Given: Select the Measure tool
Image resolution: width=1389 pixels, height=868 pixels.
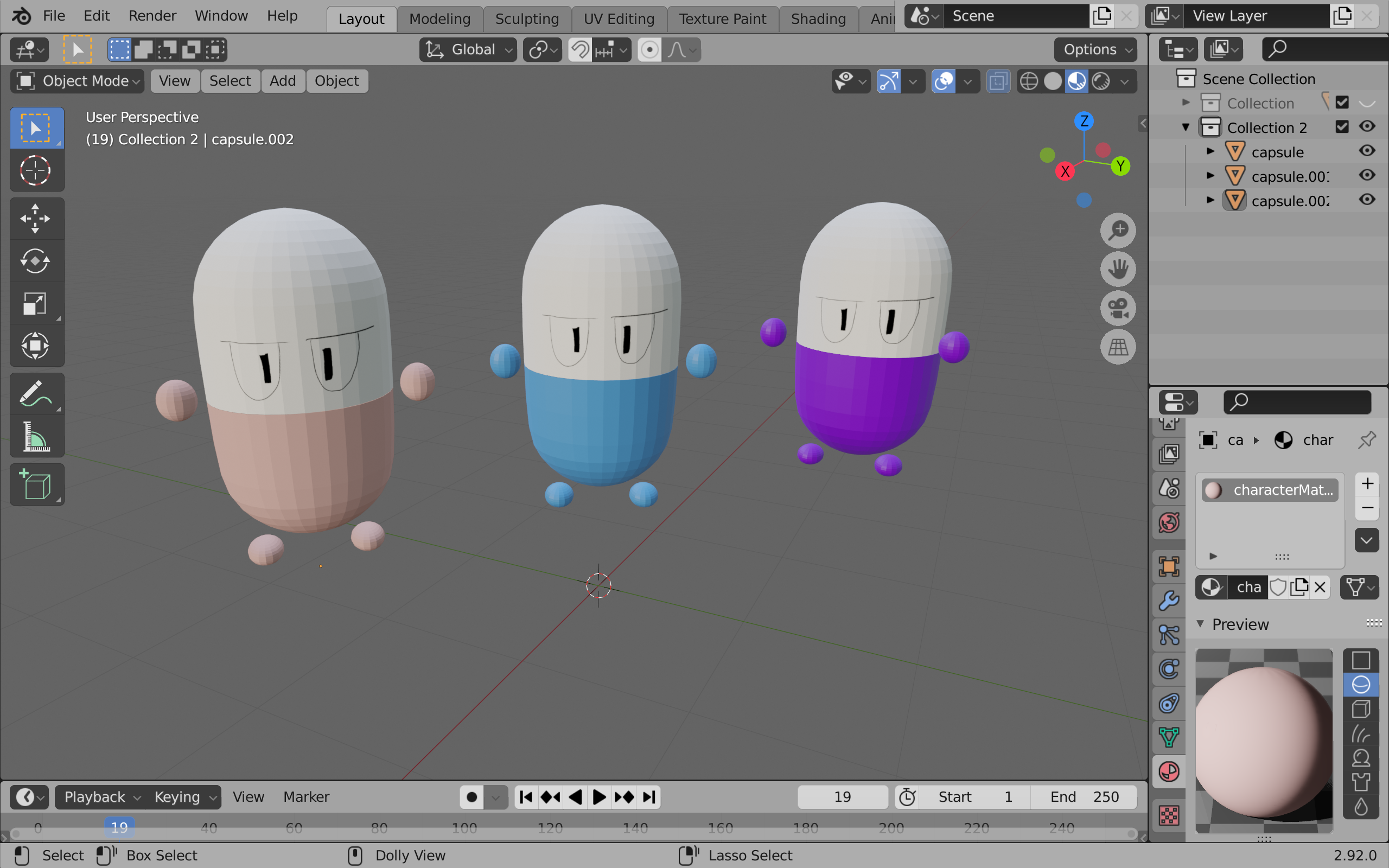Looking at the screenshot, I should pyautogui.click(x=36, y=437).
